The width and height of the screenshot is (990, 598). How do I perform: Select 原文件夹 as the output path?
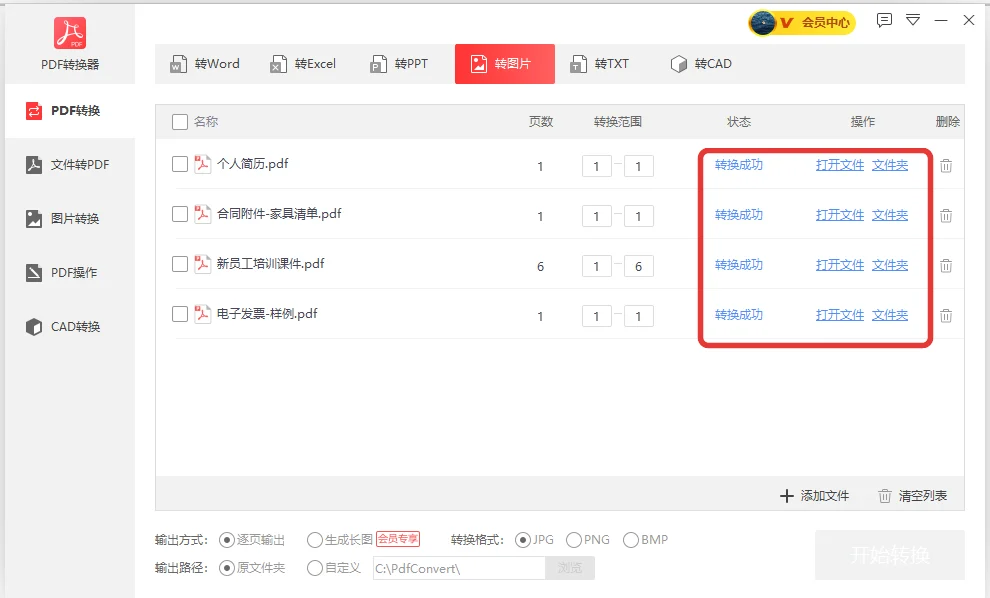pyautogui.click(x=227, y=568)
